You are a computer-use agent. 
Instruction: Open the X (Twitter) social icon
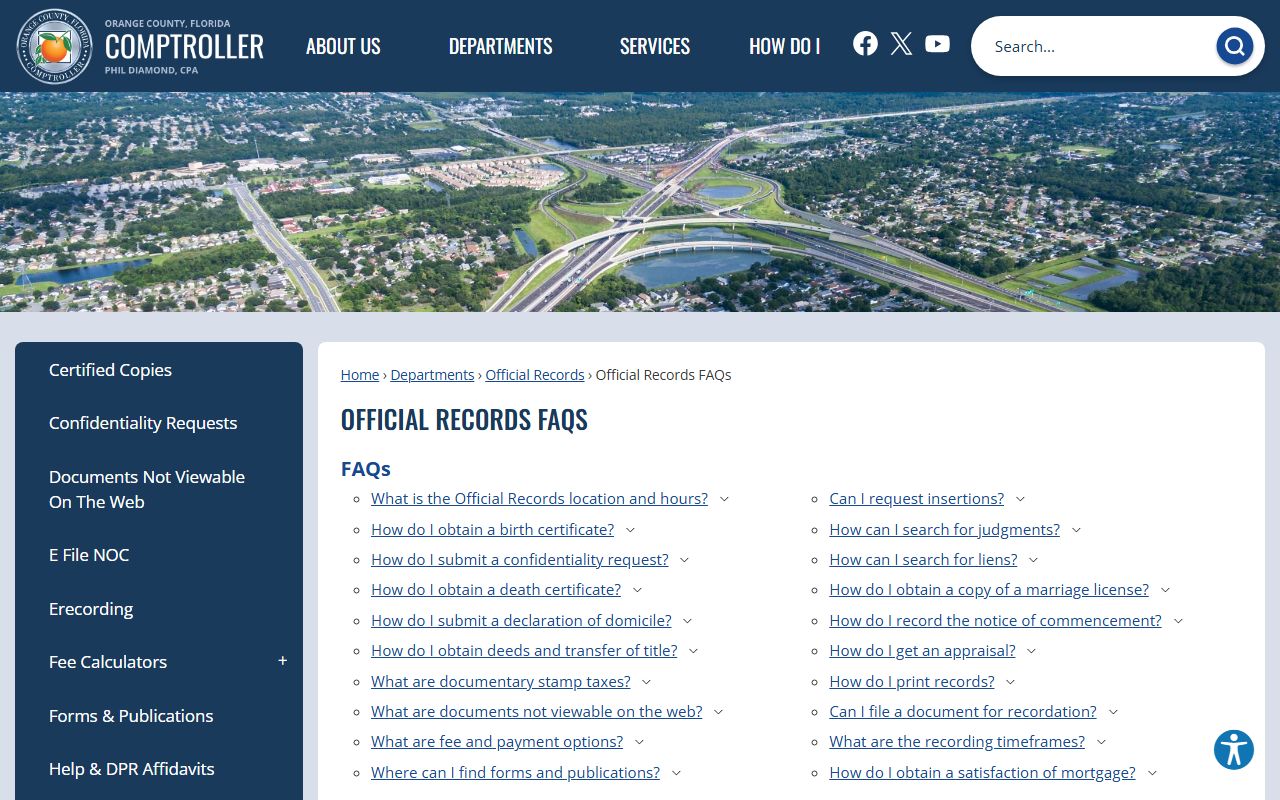tap(901, 43)
